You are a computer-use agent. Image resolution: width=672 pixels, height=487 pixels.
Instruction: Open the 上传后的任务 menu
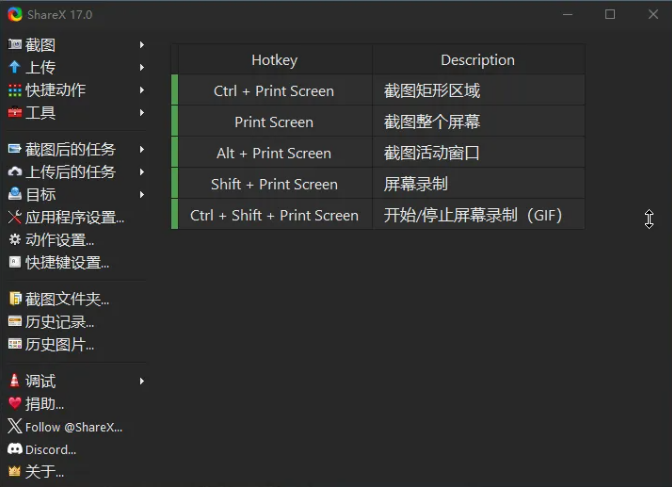(x=76, y=172)
